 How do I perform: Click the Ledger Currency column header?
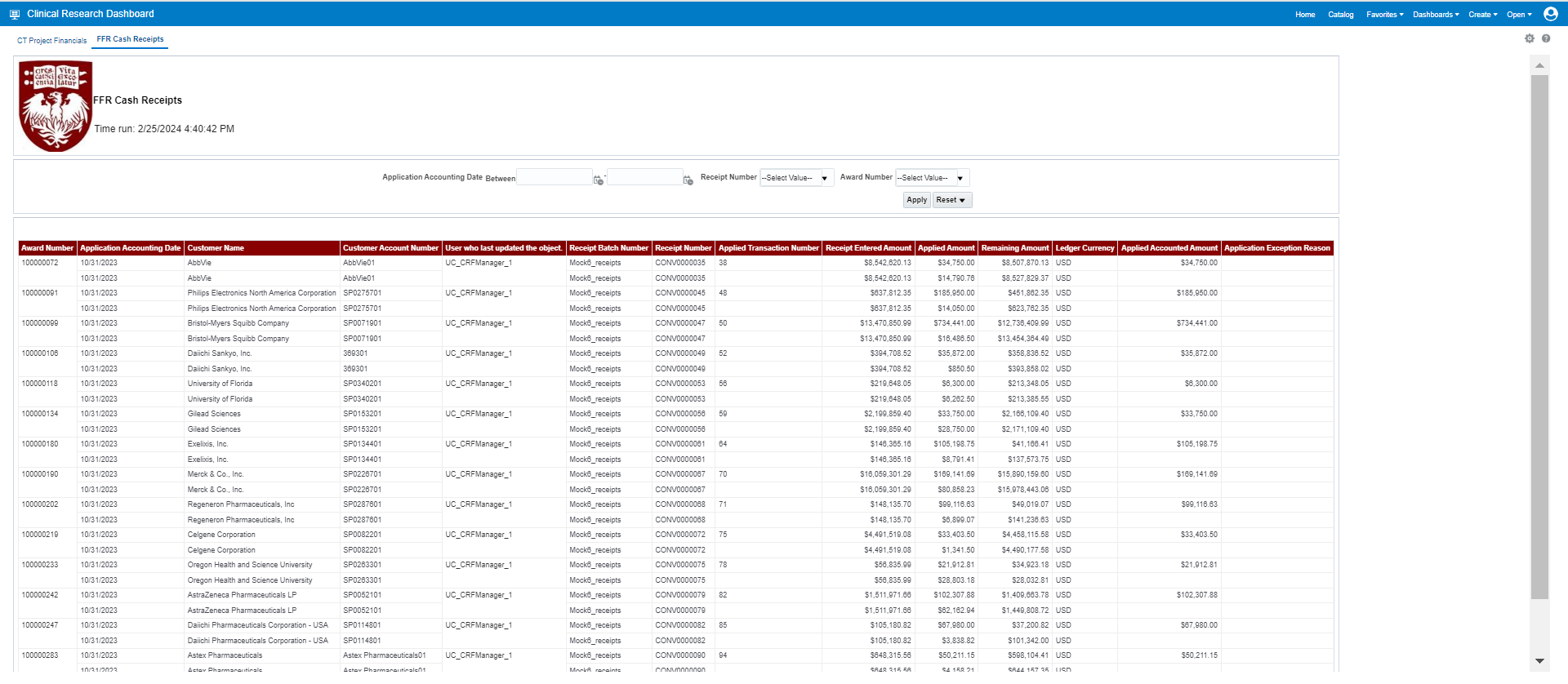[x=1085, y=248]
